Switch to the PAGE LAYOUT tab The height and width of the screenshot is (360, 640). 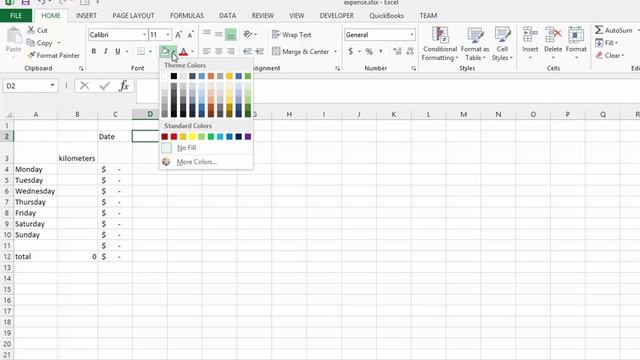click(x=133, y=16)
